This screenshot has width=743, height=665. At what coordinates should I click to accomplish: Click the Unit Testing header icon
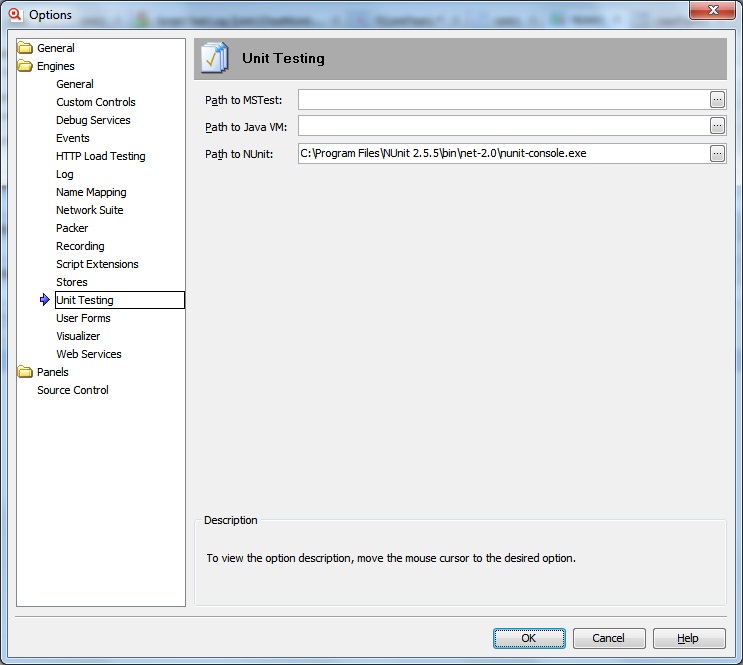(214, 58)
